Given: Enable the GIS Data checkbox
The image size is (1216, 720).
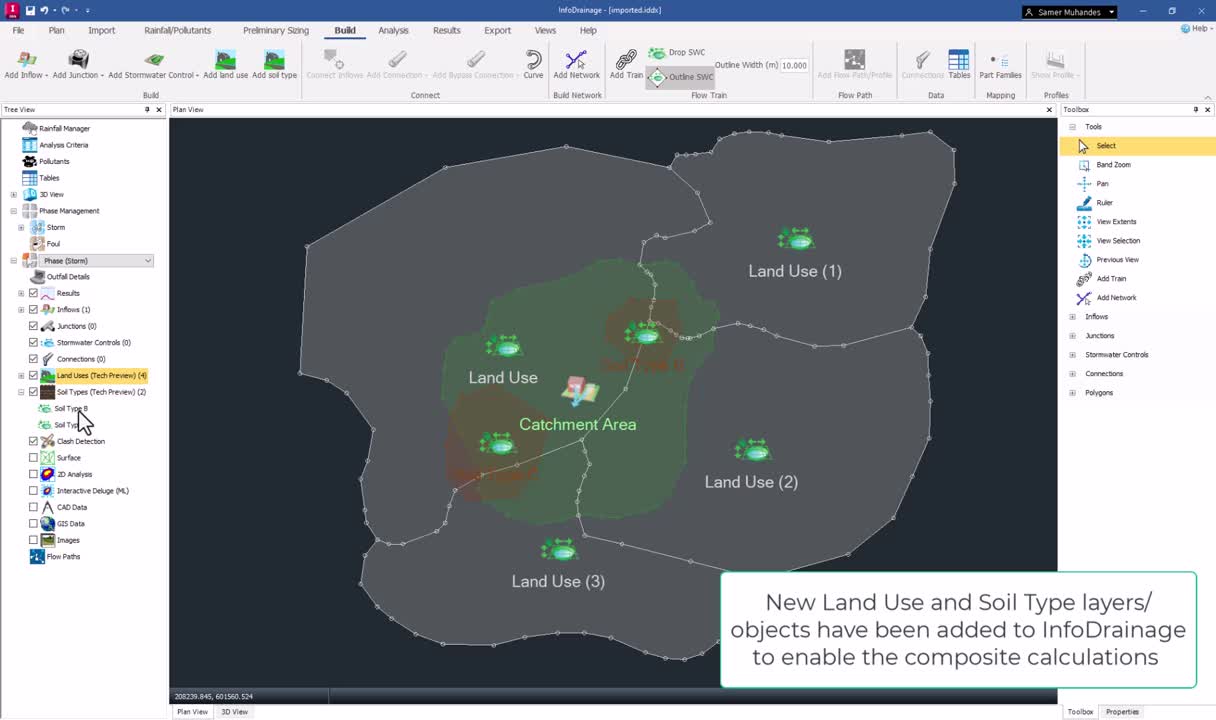Looking at the screenshot, I should [33, 524].
